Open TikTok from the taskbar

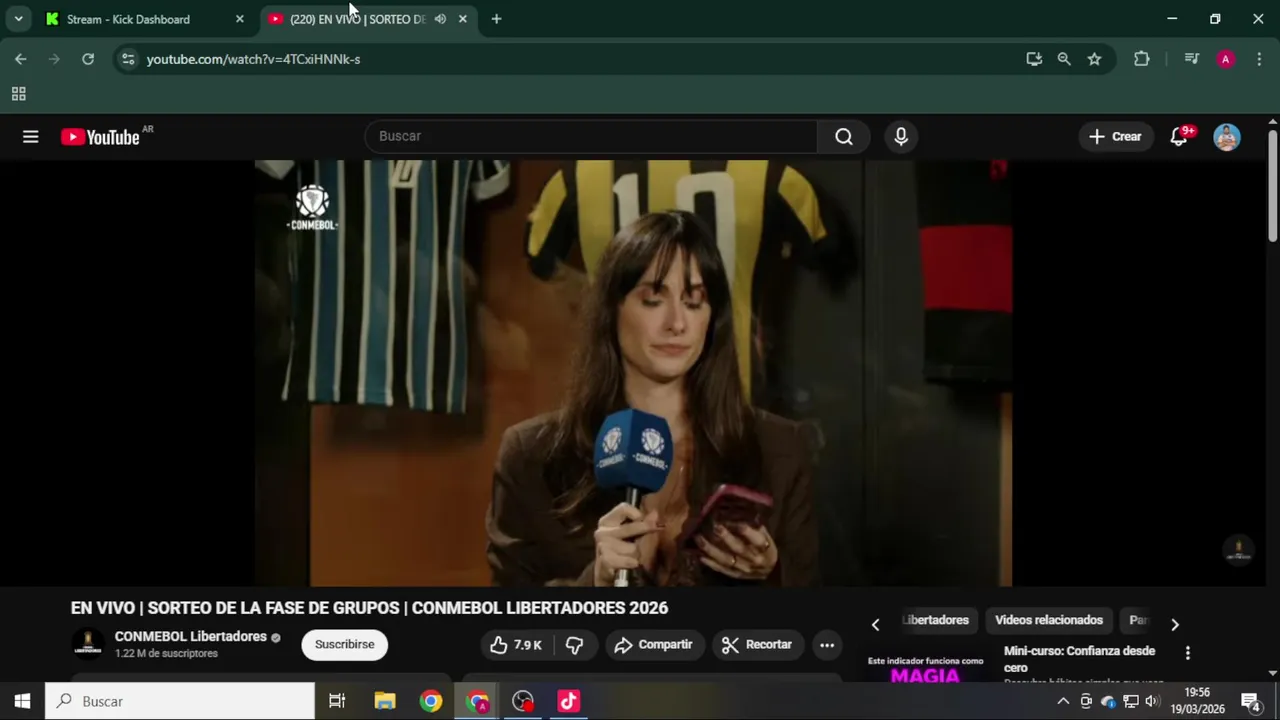click(568, 701)
